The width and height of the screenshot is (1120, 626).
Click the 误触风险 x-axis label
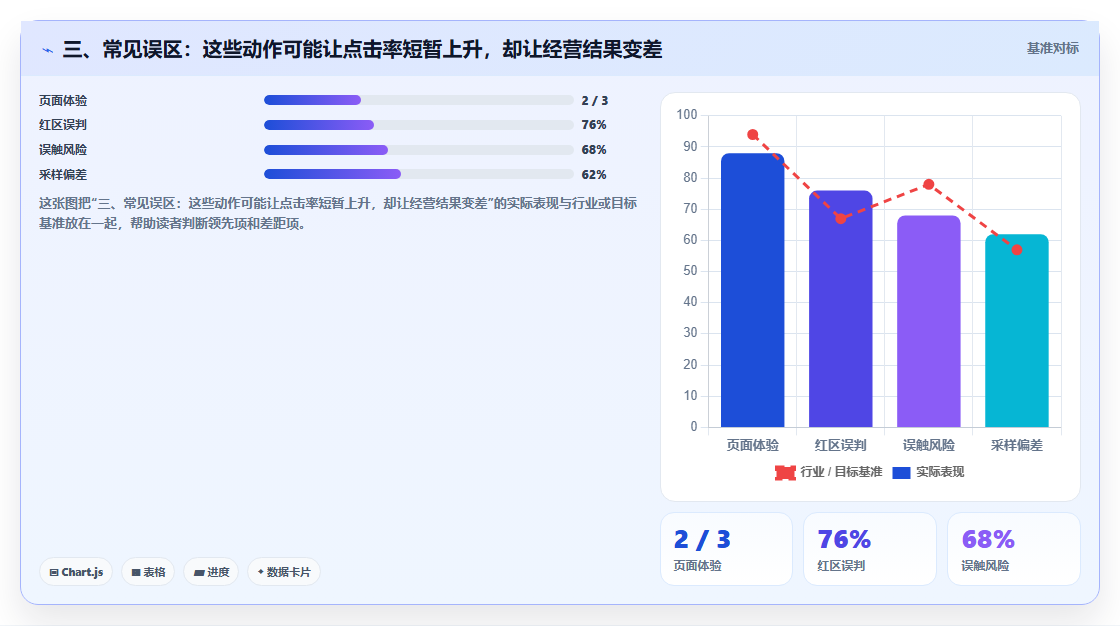tap(929, 445)
